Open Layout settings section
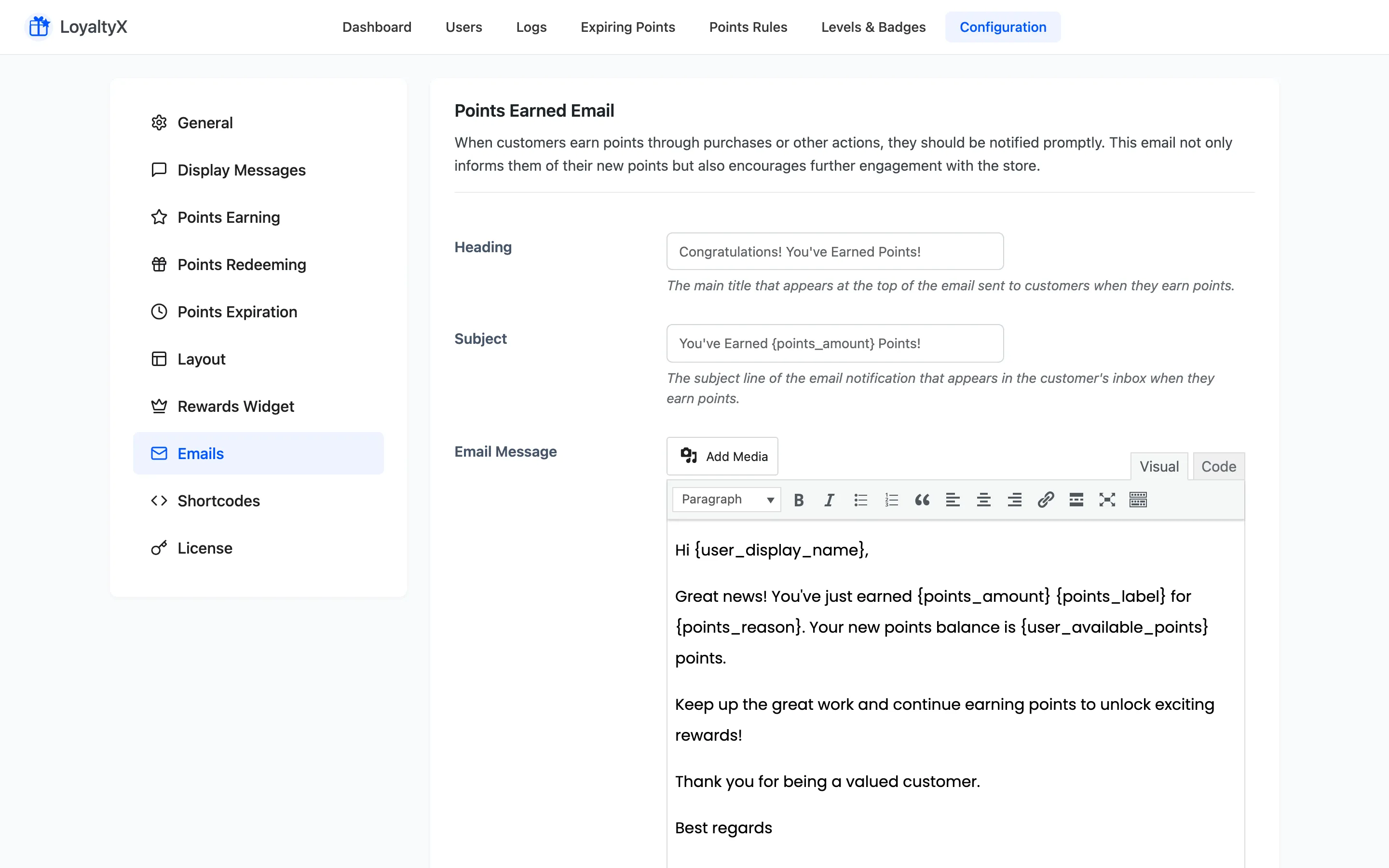Viewport: 1389px width, 868px height. click(x=259, y=359)
